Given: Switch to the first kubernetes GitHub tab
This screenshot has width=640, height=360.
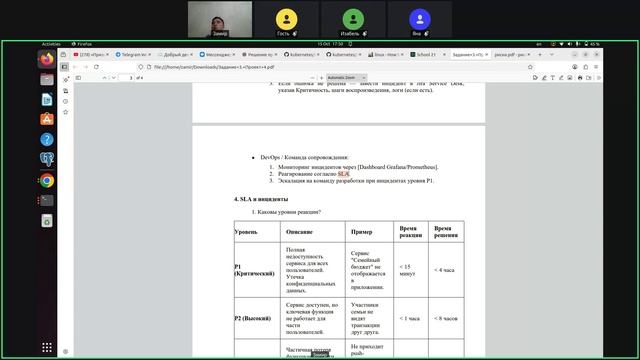Looking at the screenshot, I should (301, 54).
